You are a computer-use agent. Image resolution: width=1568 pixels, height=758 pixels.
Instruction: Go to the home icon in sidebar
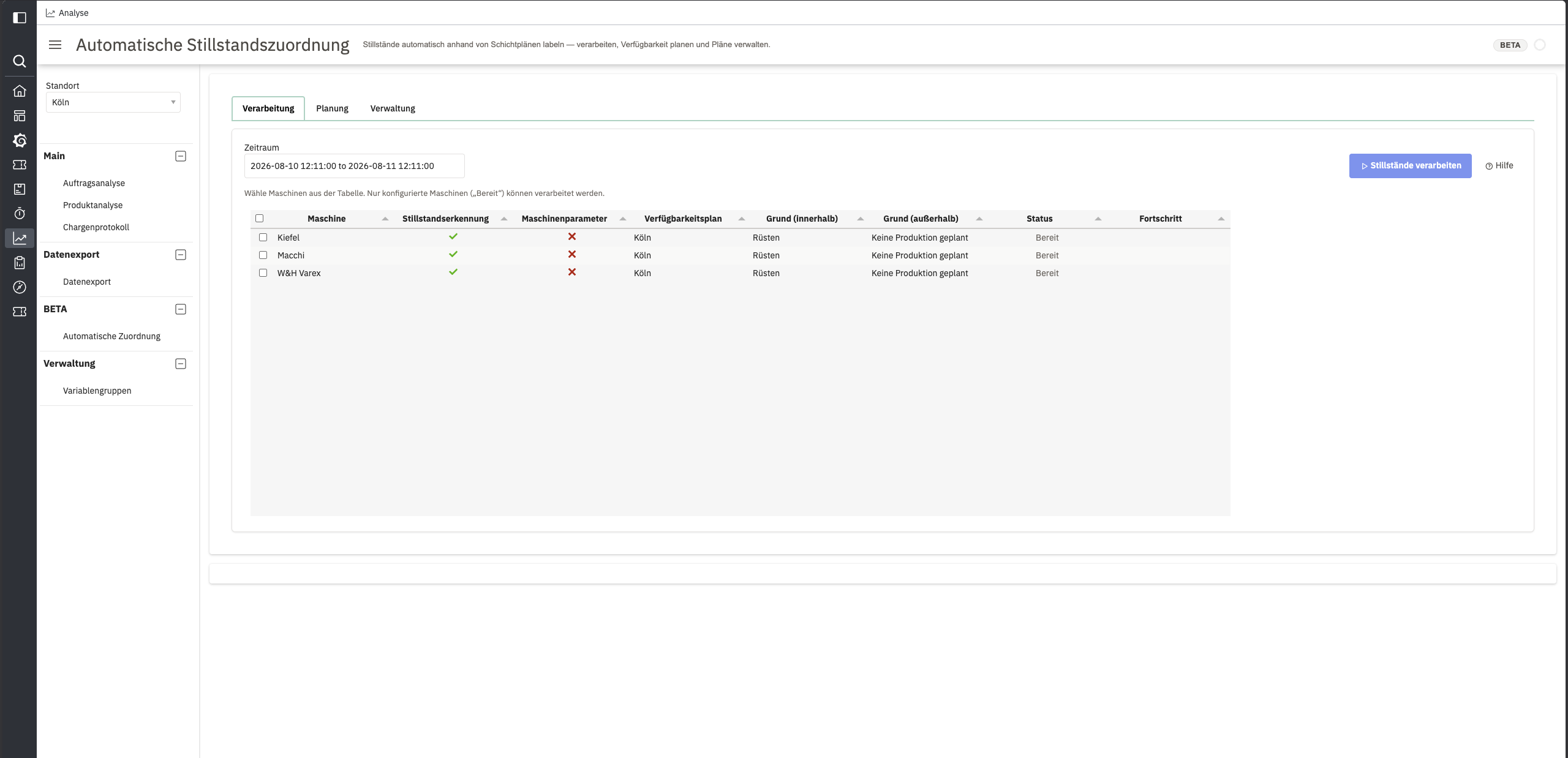[20, 91]
